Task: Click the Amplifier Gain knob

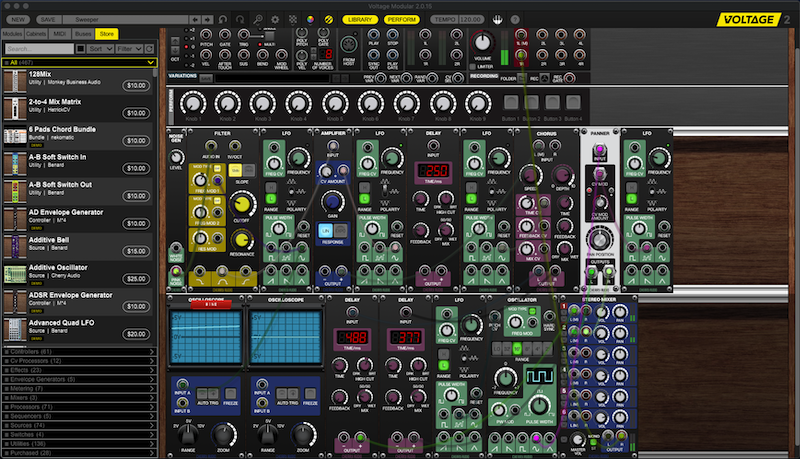Action: tap(332, 201)
